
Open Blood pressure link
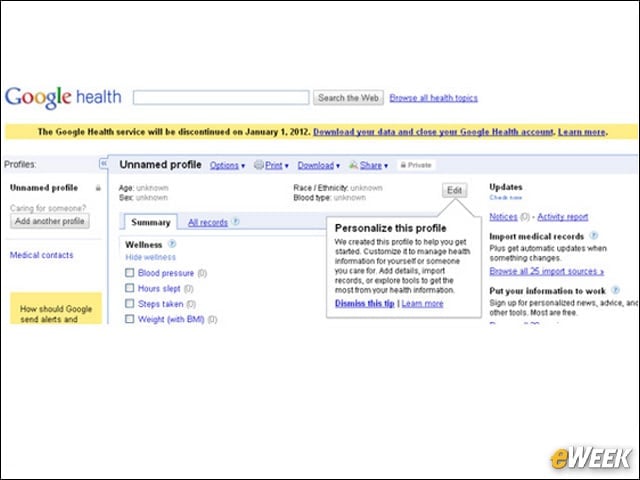point(166,273)
